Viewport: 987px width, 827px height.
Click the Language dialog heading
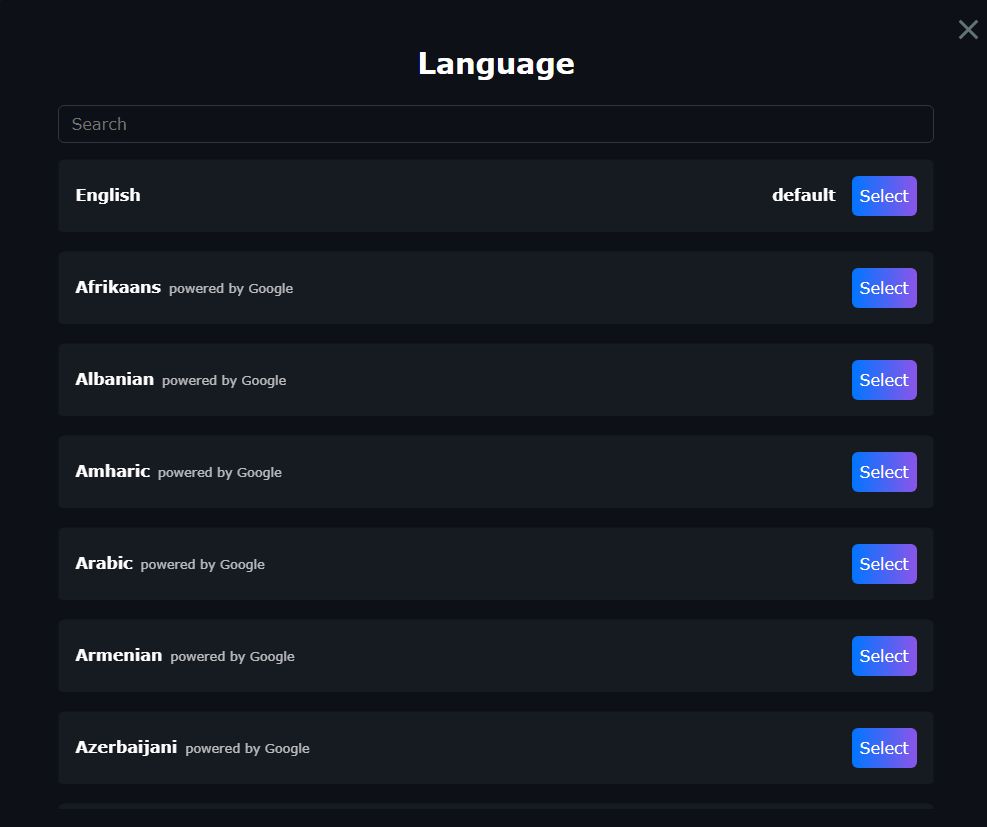tap(496, 64)
